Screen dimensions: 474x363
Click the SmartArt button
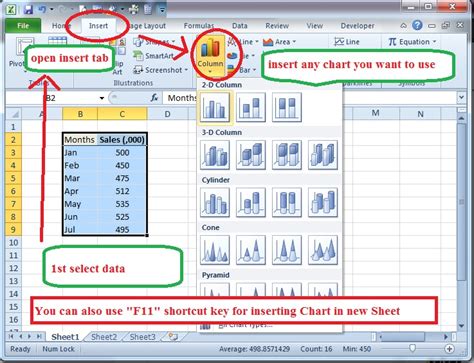coord(153,56)
